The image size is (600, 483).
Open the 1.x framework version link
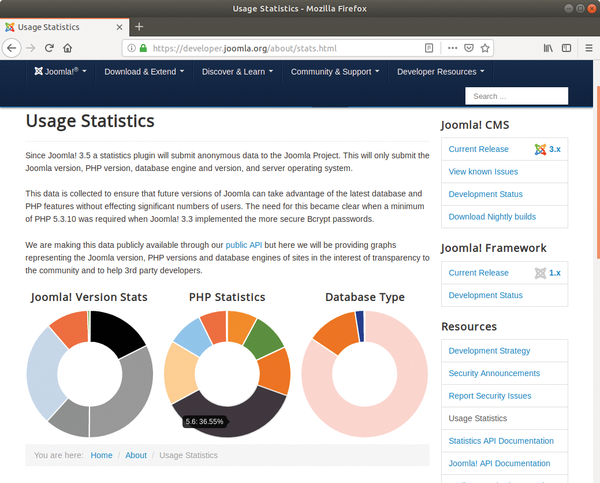(x=555, y=273)
